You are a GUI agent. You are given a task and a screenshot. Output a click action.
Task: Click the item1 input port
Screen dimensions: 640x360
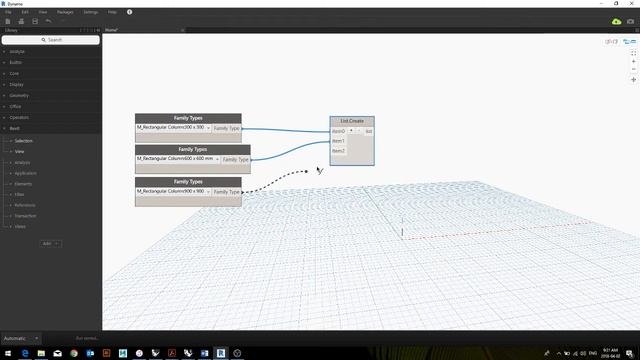pyautogui.click(x=338, y=141)
